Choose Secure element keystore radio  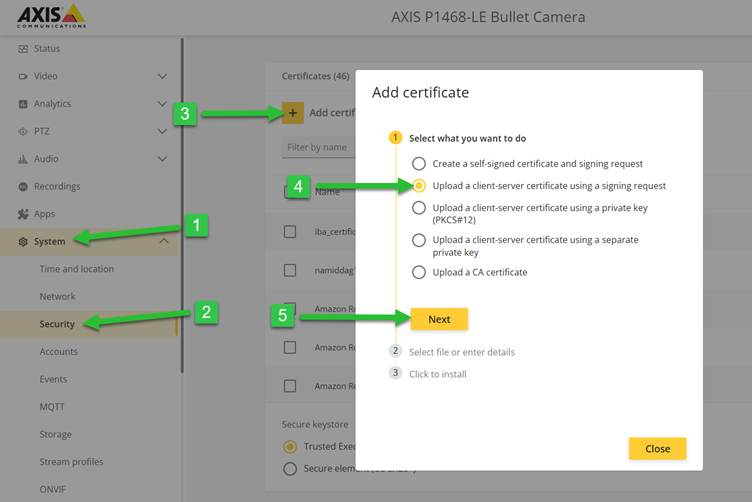pyautogui.click(x=290, y=468)
